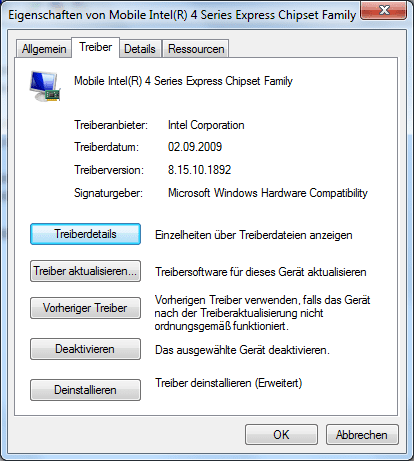Image resolution: width=416 pixels, height=461 pixels.
Task: Click the driver date 02.09.2009
Action: [x=195, y=147]
